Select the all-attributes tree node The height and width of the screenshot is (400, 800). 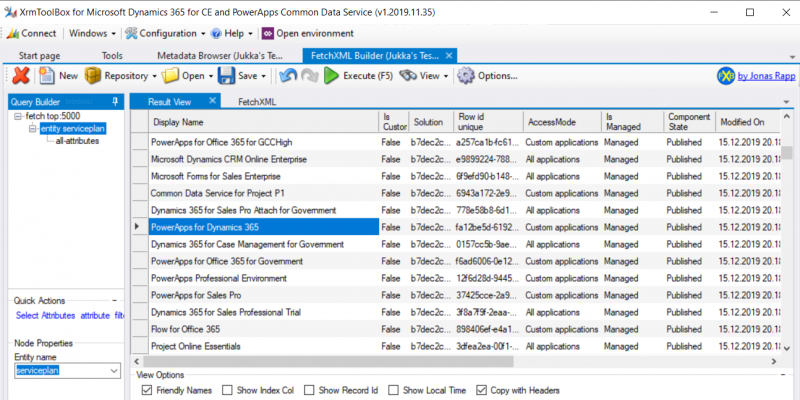point(77,141)
